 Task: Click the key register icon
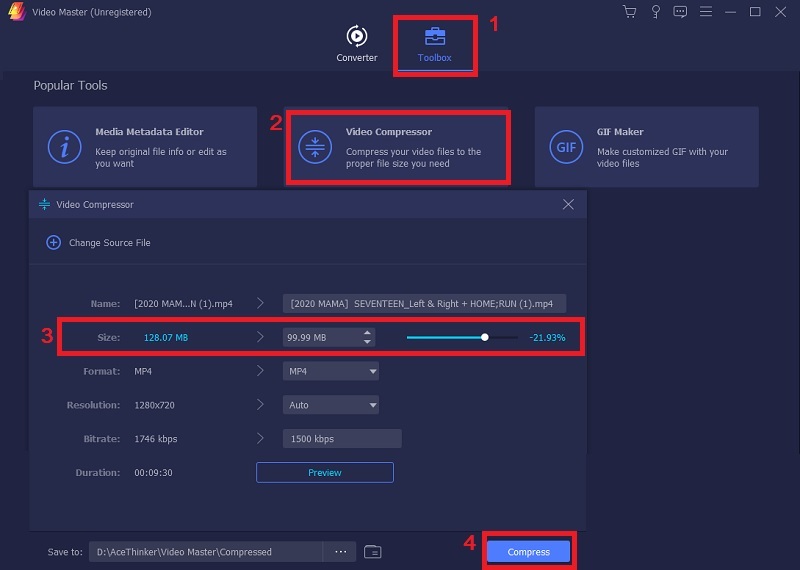click(656, 12)
